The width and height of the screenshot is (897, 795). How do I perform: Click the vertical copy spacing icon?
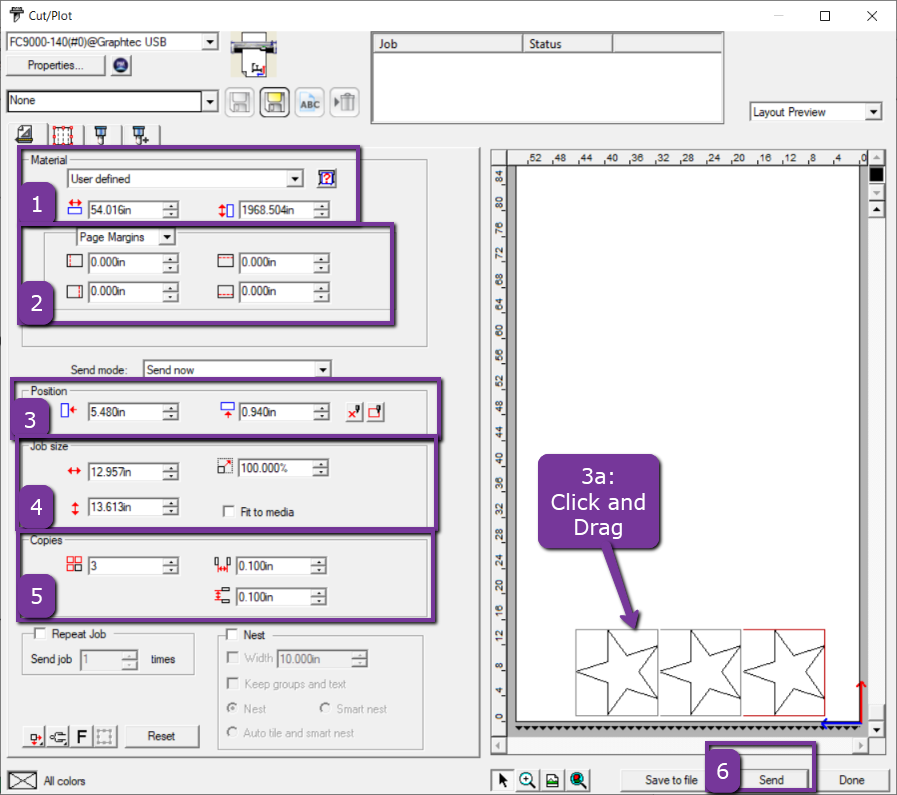[222, 595]
